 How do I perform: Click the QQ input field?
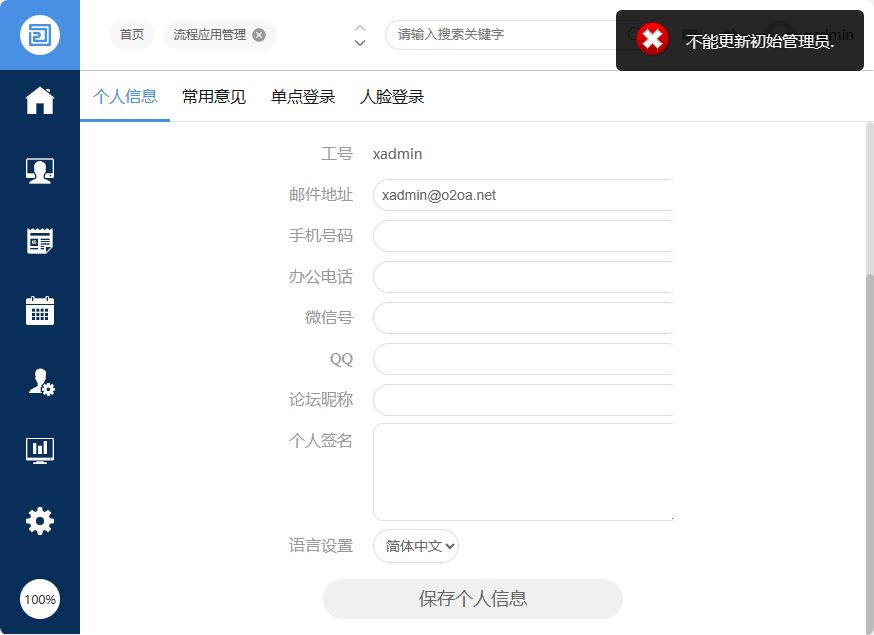tap(523, 359)
